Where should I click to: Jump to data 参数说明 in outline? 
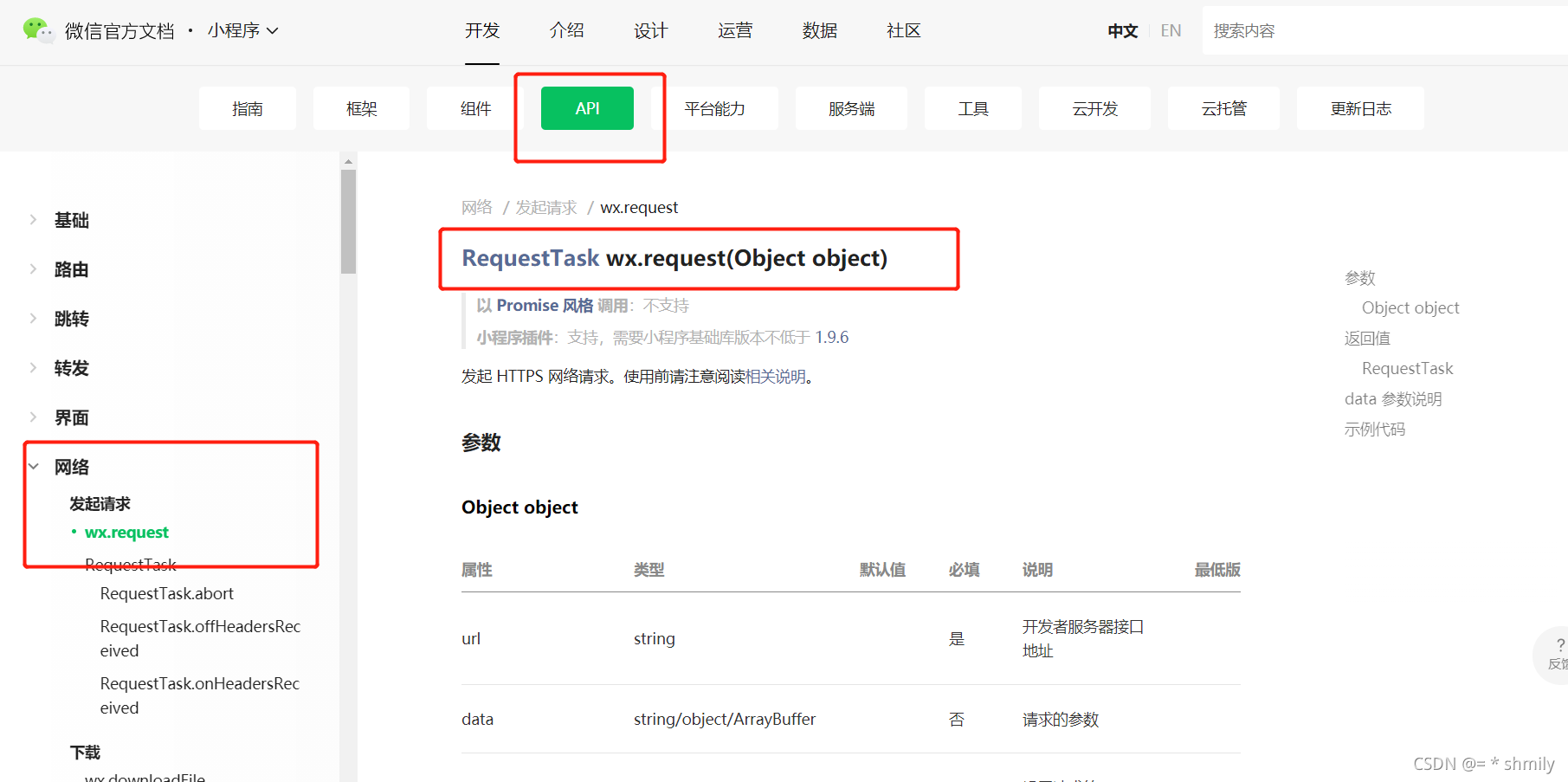[x=1393, y=398]
